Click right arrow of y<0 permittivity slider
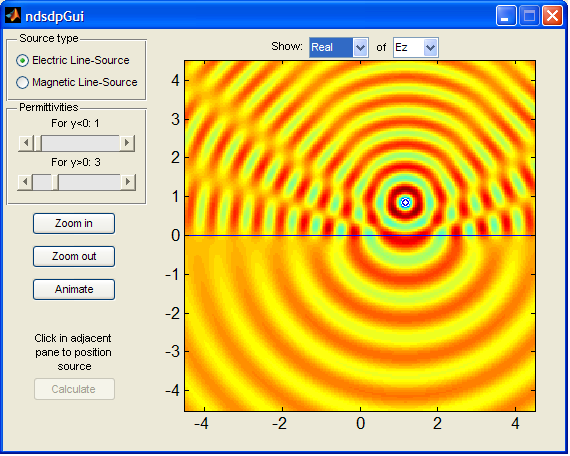Viewport: 570px width, 456px height. (x=127, y=143)
